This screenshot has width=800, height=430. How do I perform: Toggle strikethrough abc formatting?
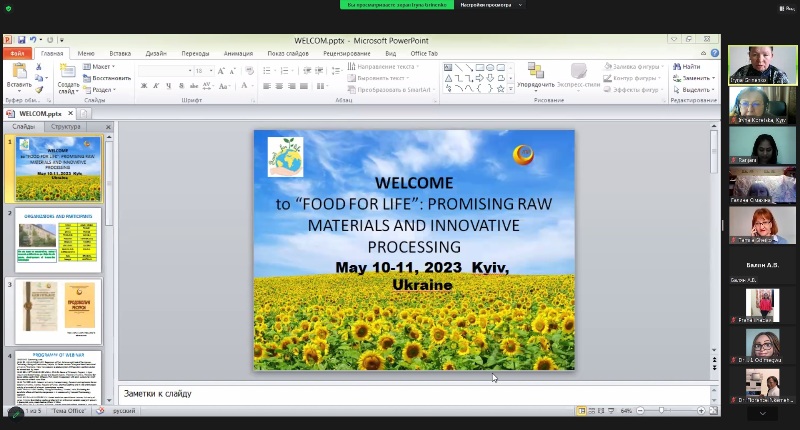click(x=194, y=86)
